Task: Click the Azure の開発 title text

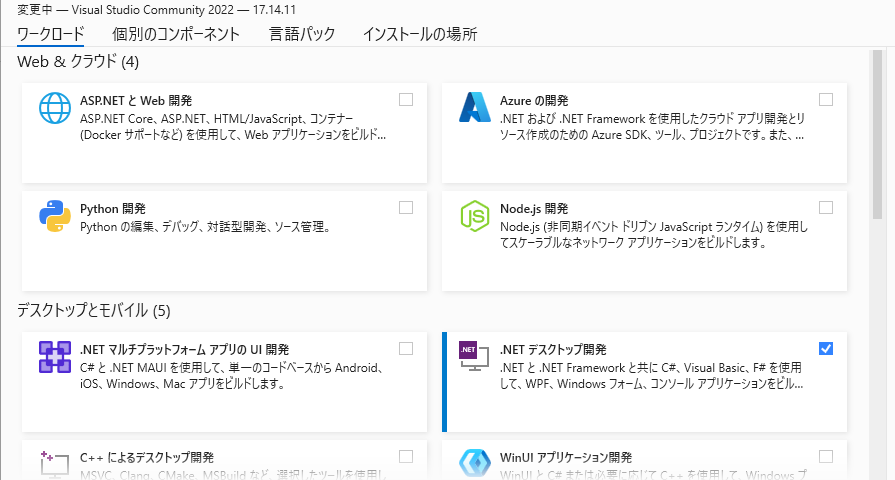Action: pos(534,100)
